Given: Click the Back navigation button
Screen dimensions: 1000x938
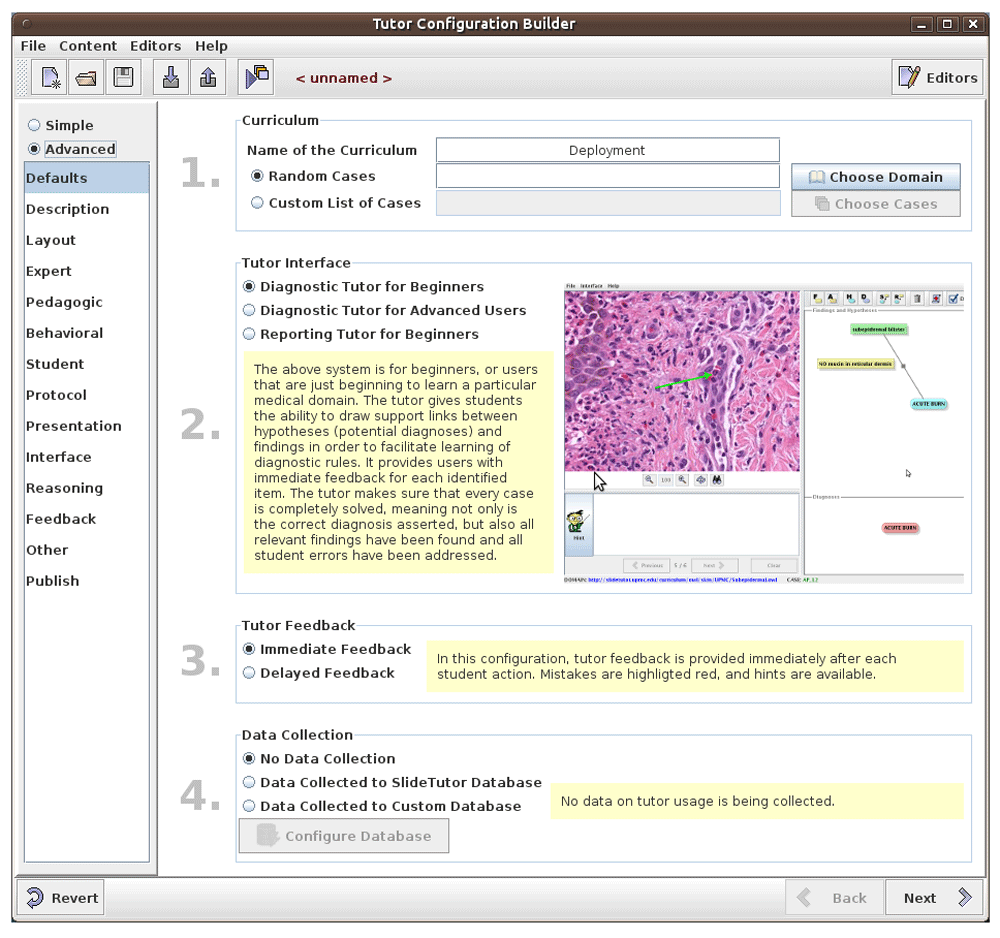Looking at the screenshot, I should tap(834, 897).
